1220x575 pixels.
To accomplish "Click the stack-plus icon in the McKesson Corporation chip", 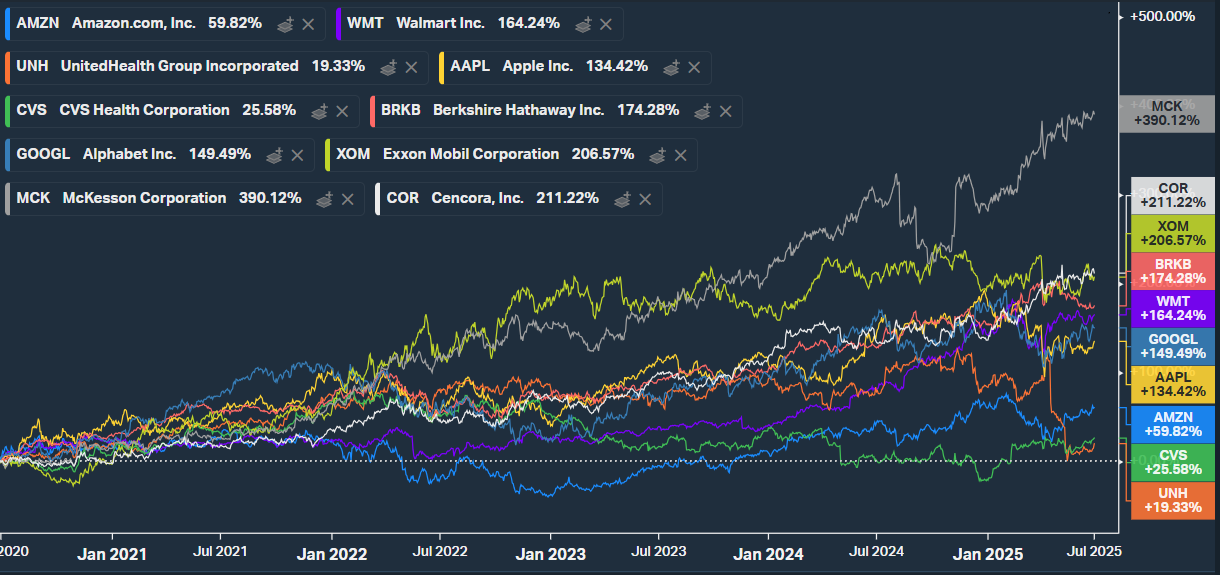I will (x=325, y=199).
